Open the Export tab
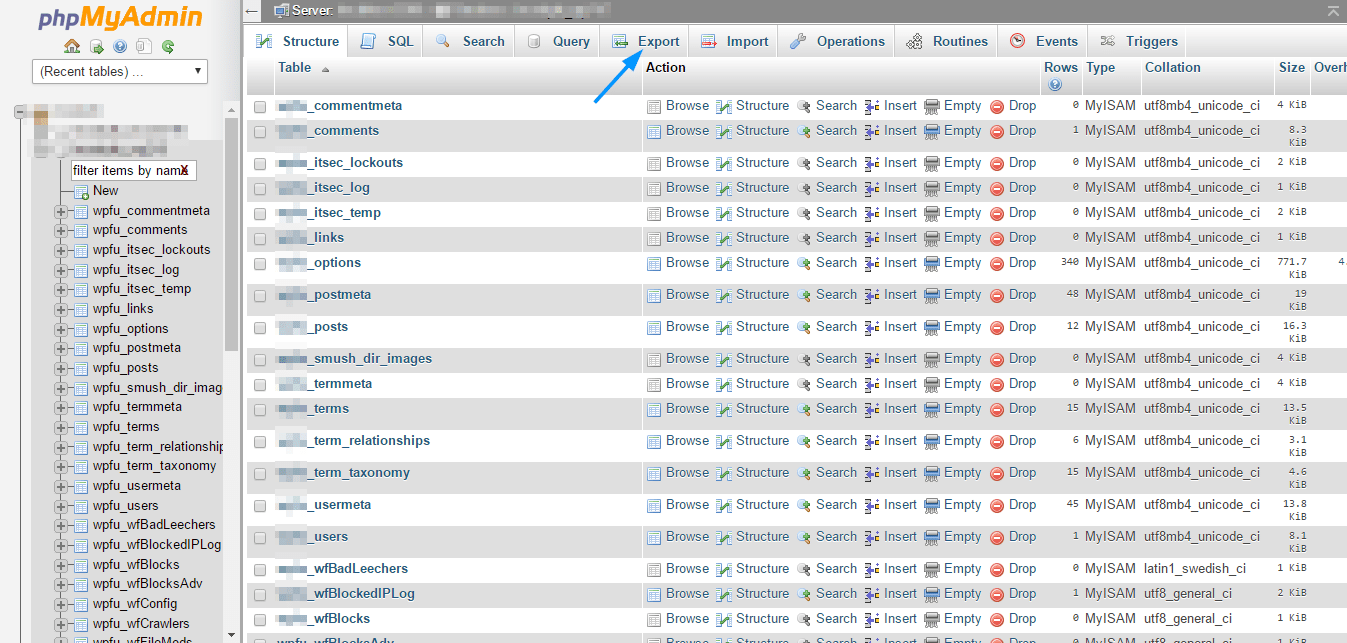1347x643 pixels. coord(646,41)
